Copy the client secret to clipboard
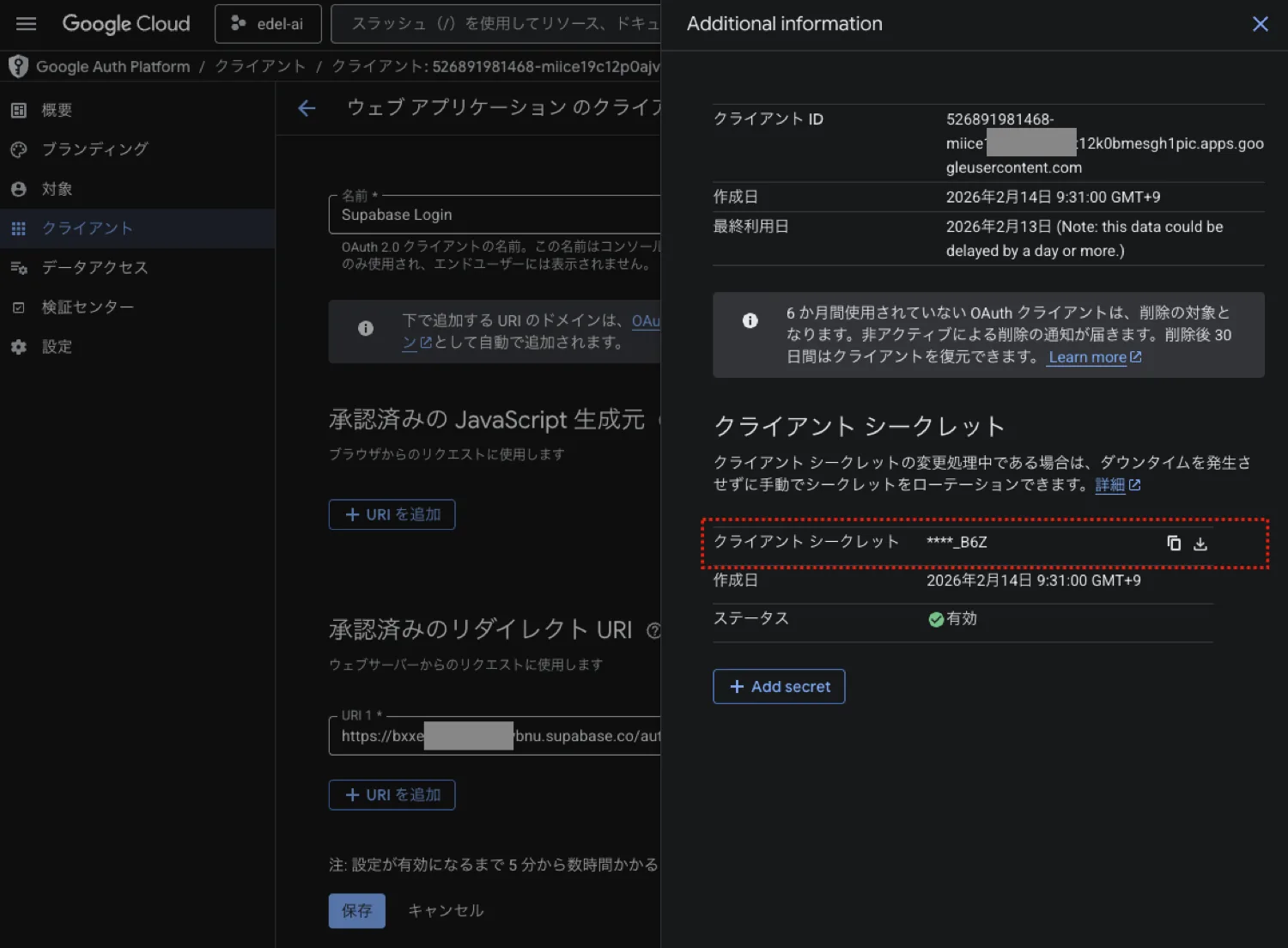1288x948 pixels. pyautogui.click(x=1174, y=543)
